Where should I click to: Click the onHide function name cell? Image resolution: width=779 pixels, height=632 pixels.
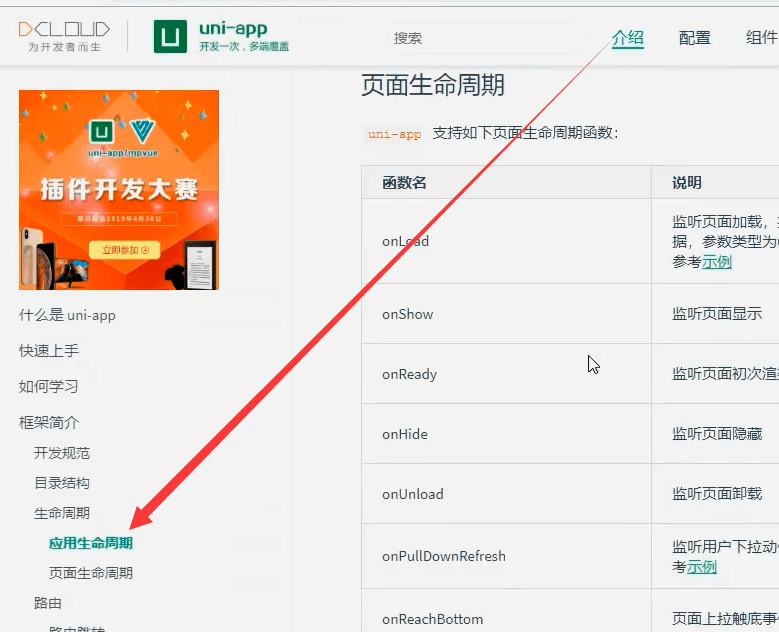506,434
